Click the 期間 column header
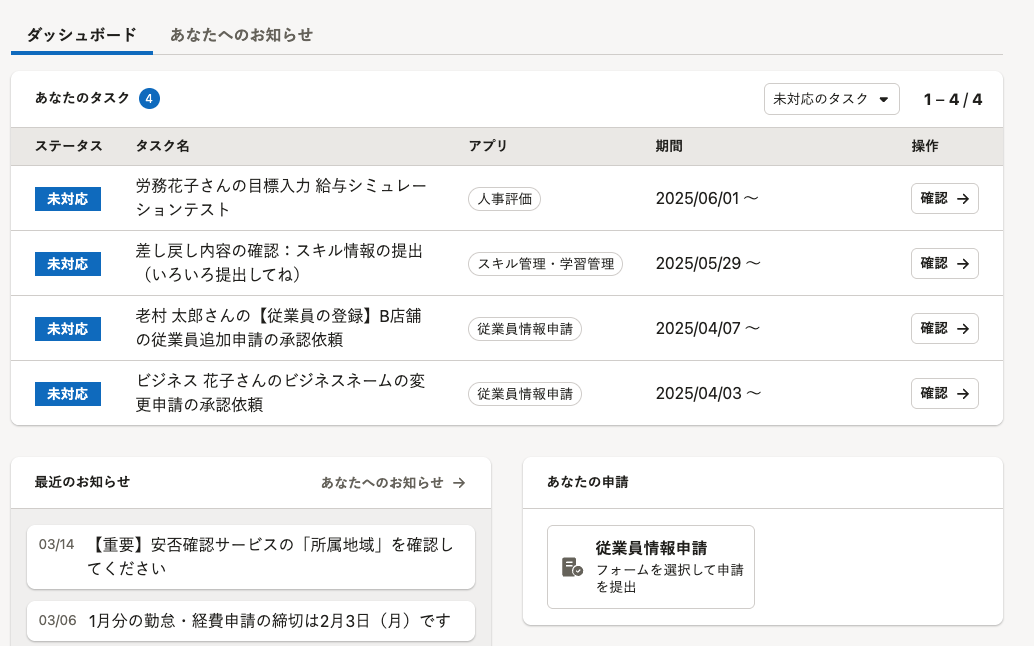 pos(669,146)
